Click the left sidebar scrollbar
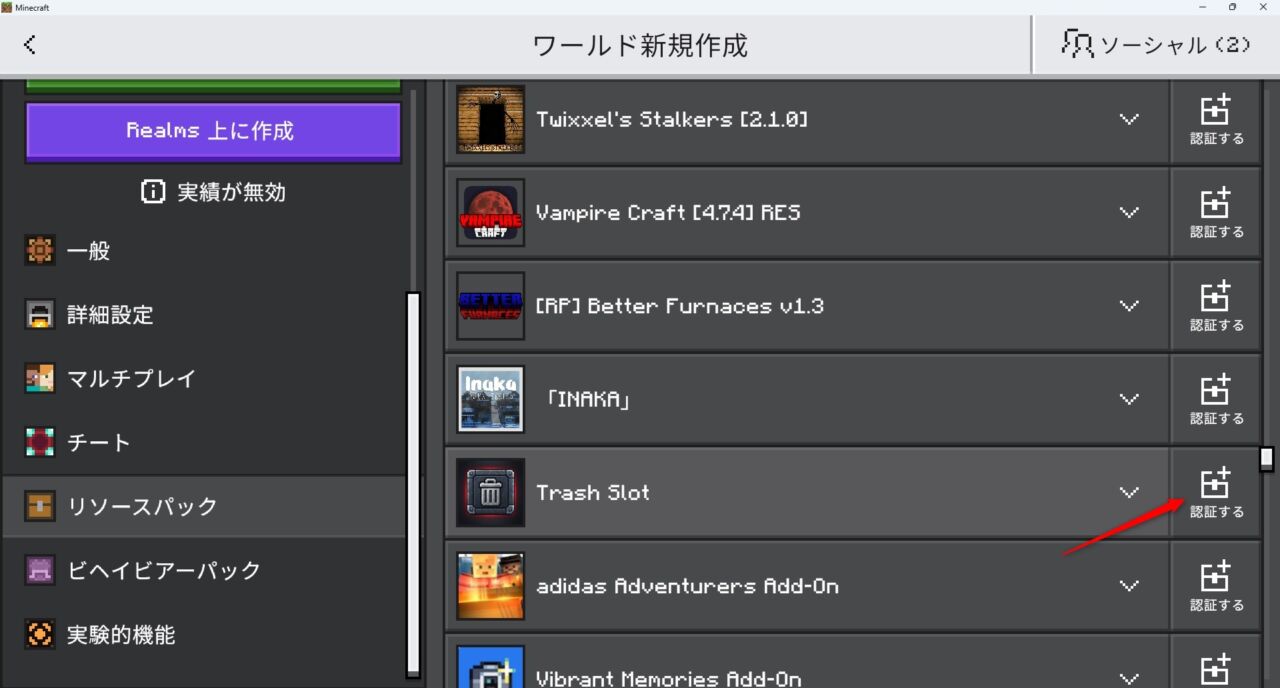 pos(413,485)
